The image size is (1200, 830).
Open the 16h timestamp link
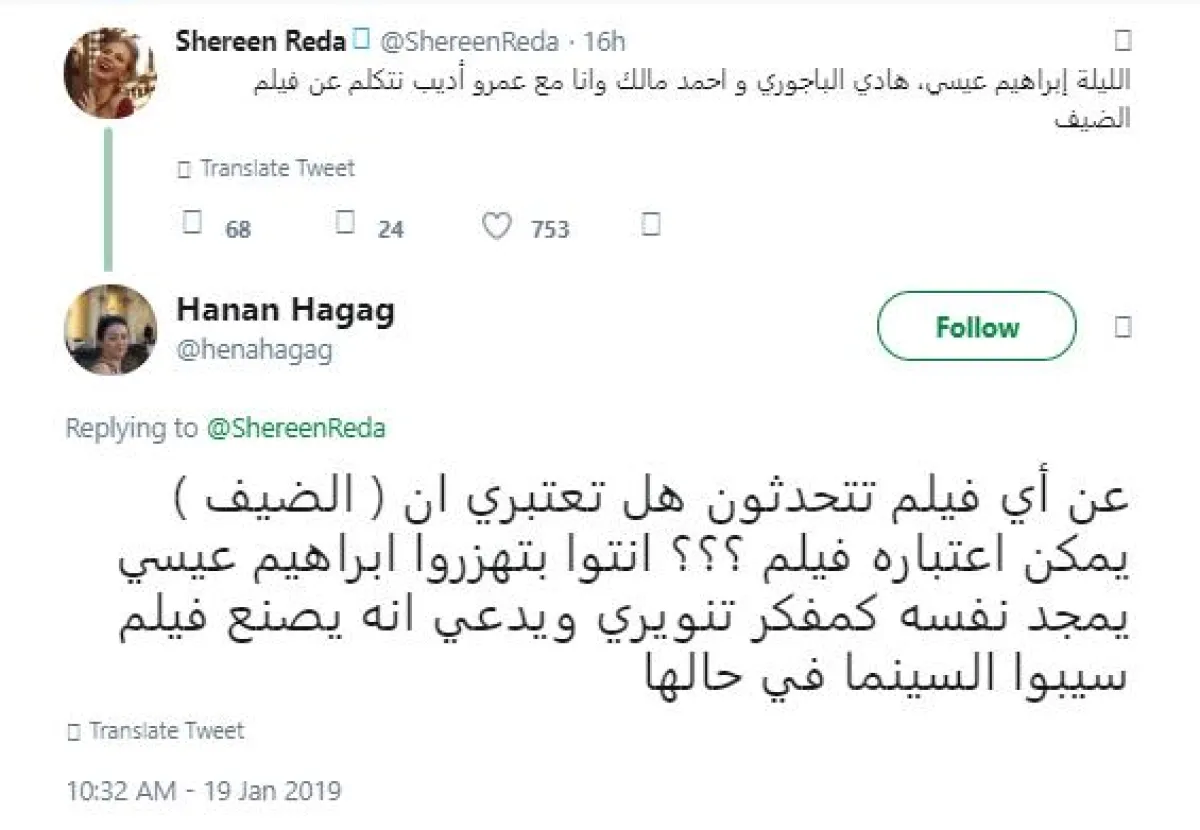(x=605, y=42)
